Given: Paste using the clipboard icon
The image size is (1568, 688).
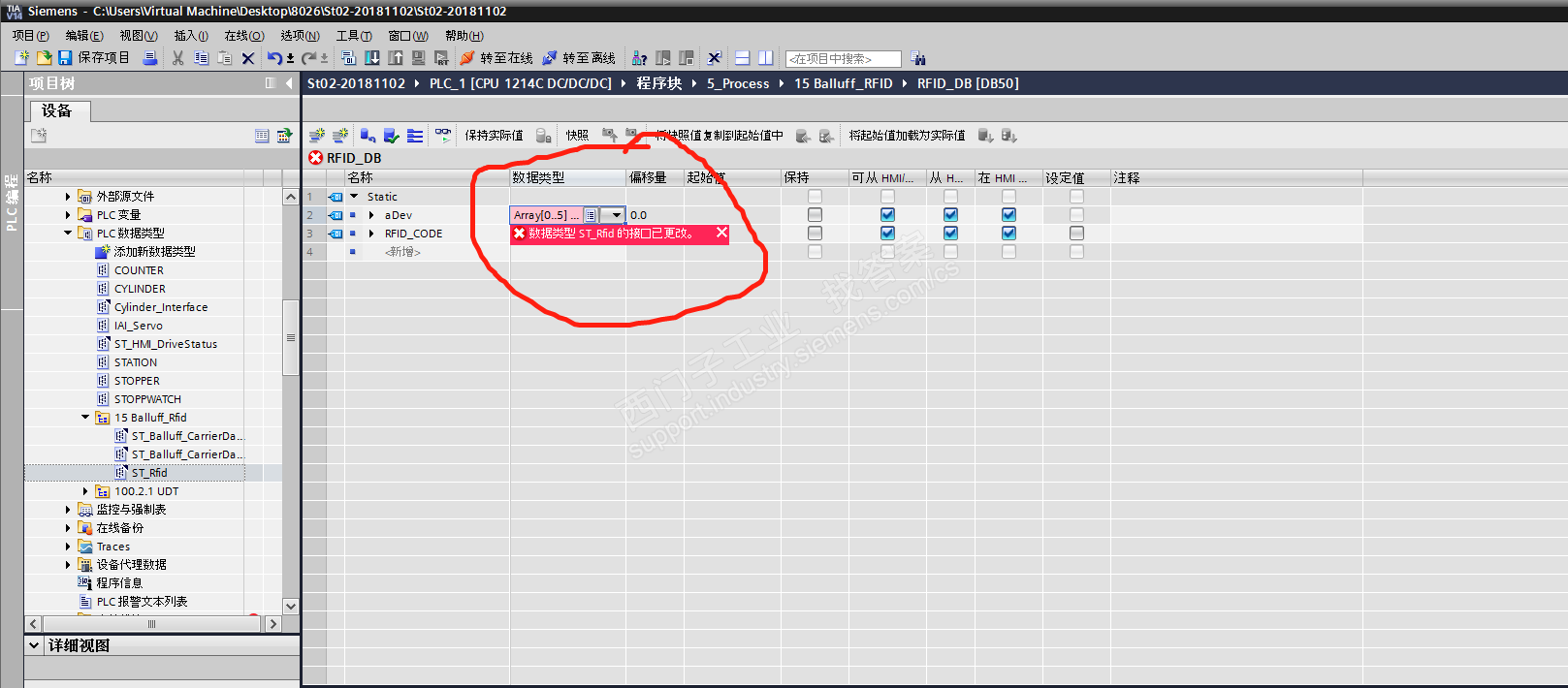Looking at the screenshot, I should click(224, 58).
